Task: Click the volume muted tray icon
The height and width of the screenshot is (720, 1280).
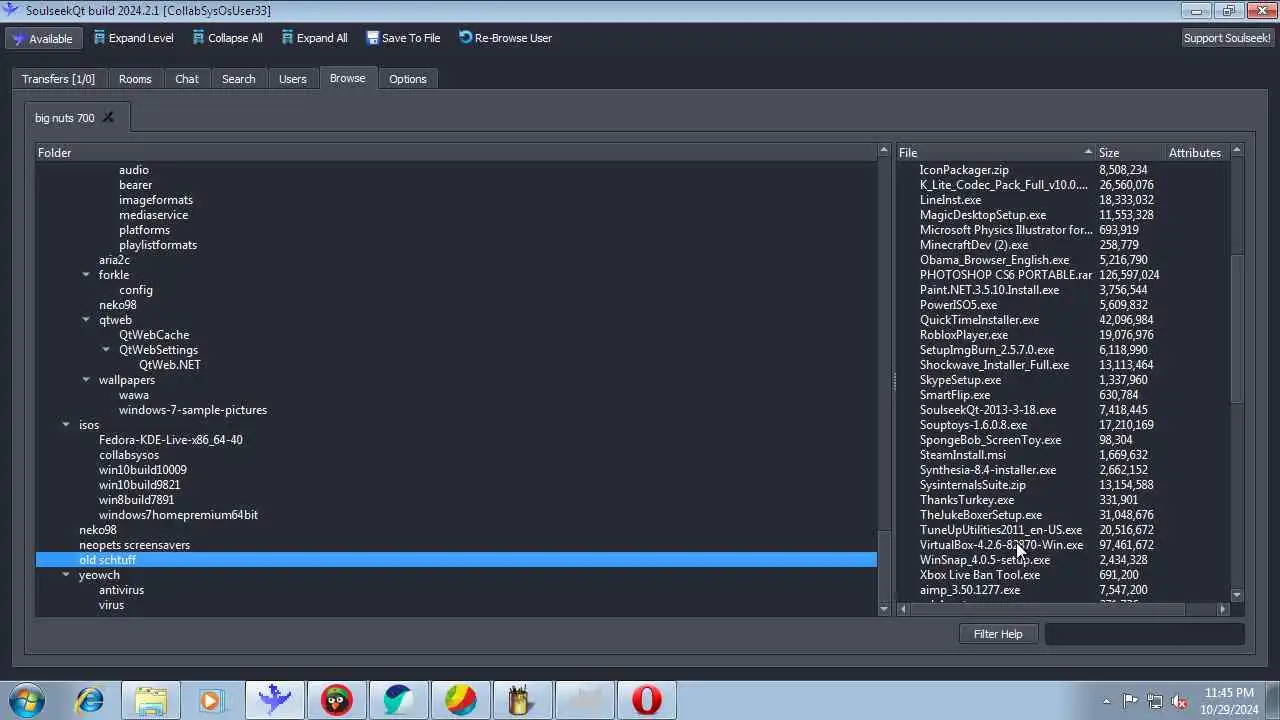Action: coord(1179,701)
